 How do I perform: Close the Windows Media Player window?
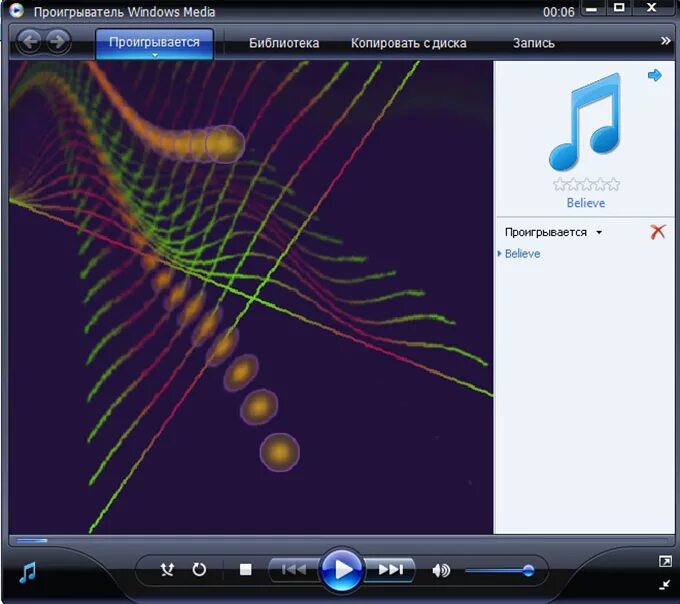coord(651,8)
